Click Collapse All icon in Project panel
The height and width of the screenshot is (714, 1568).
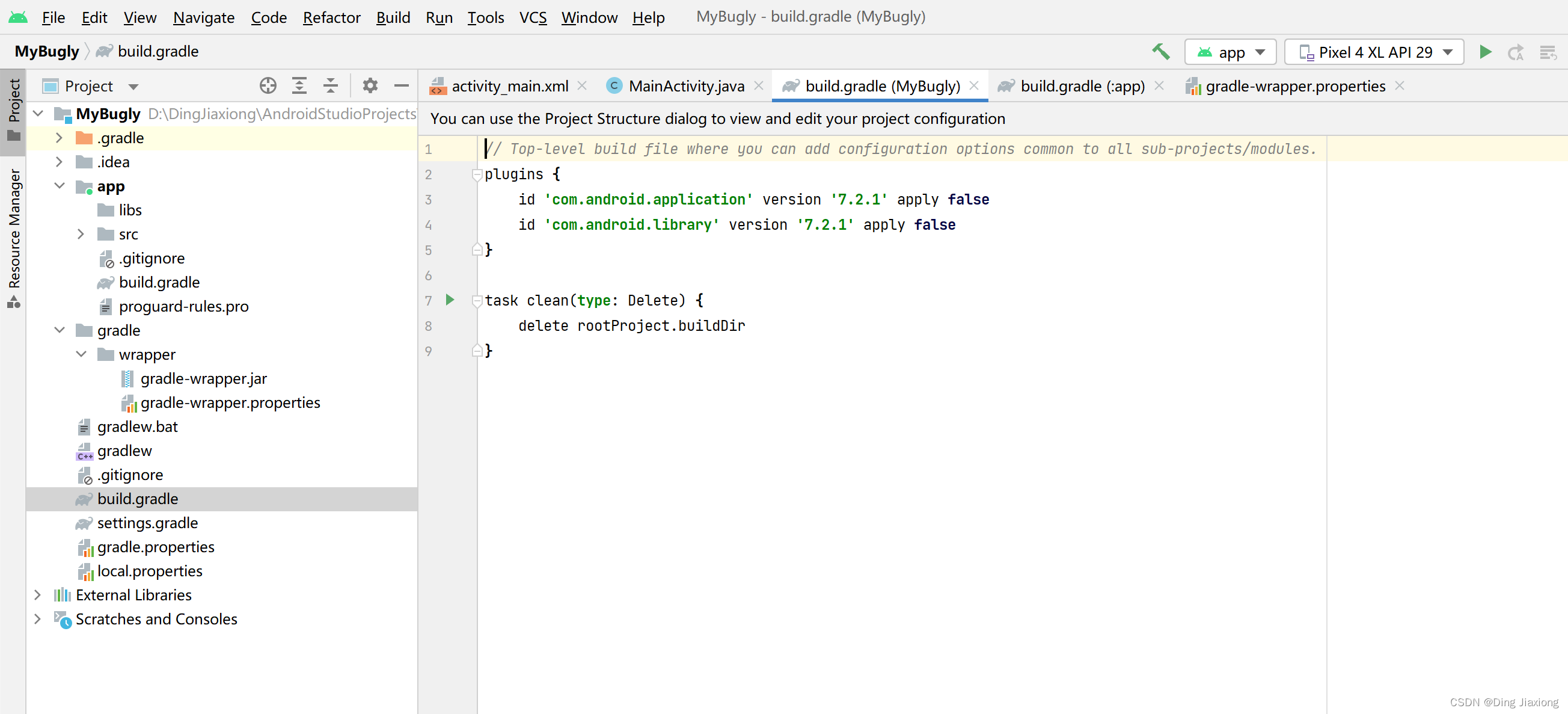point(331,86)
